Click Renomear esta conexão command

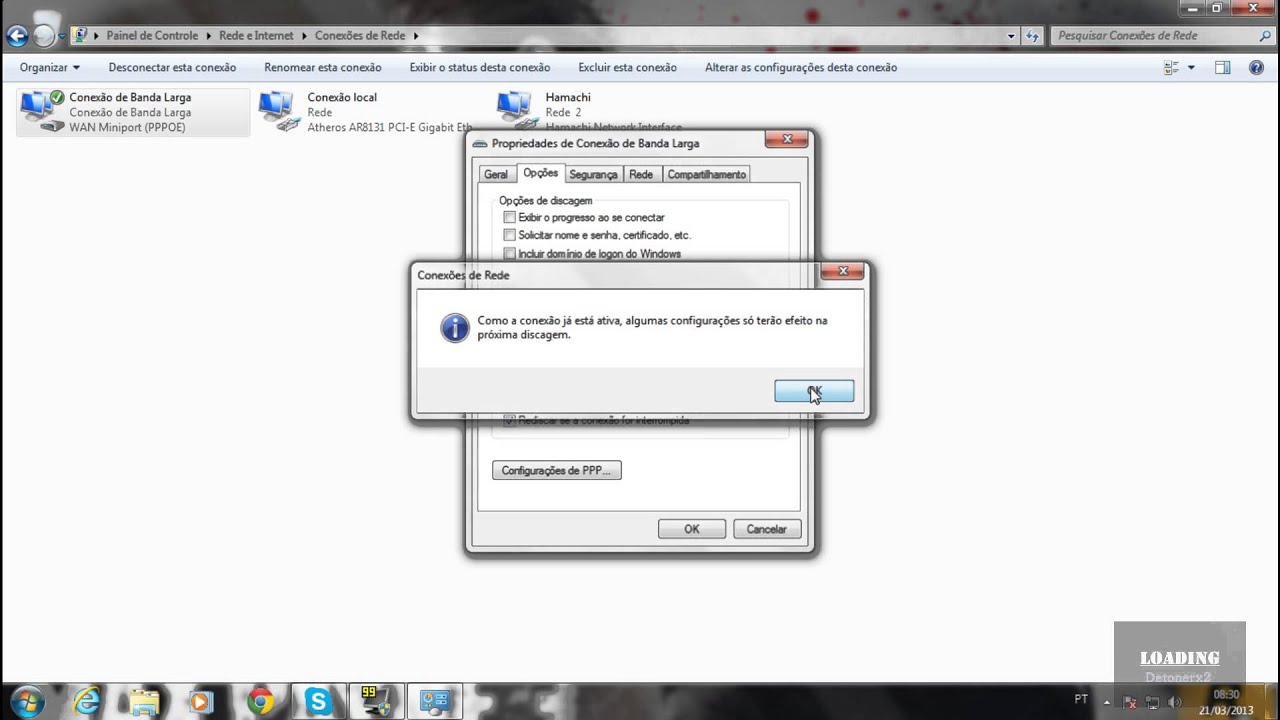click(323, 68)
